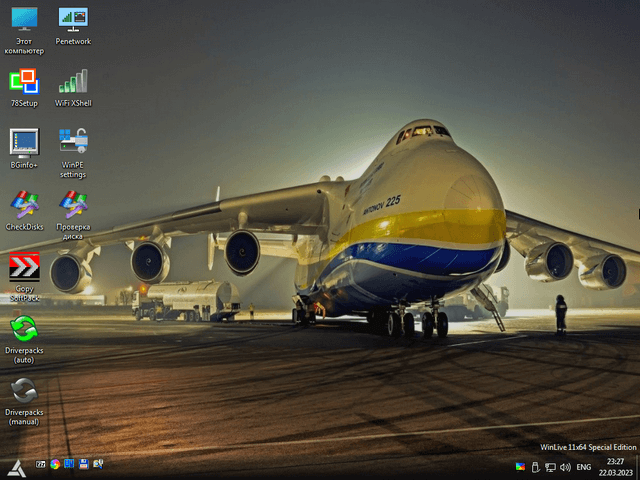This screenshot has height=480, width=640.
Task: Switch input language via ENG indicator
Action: pos(584,467)
